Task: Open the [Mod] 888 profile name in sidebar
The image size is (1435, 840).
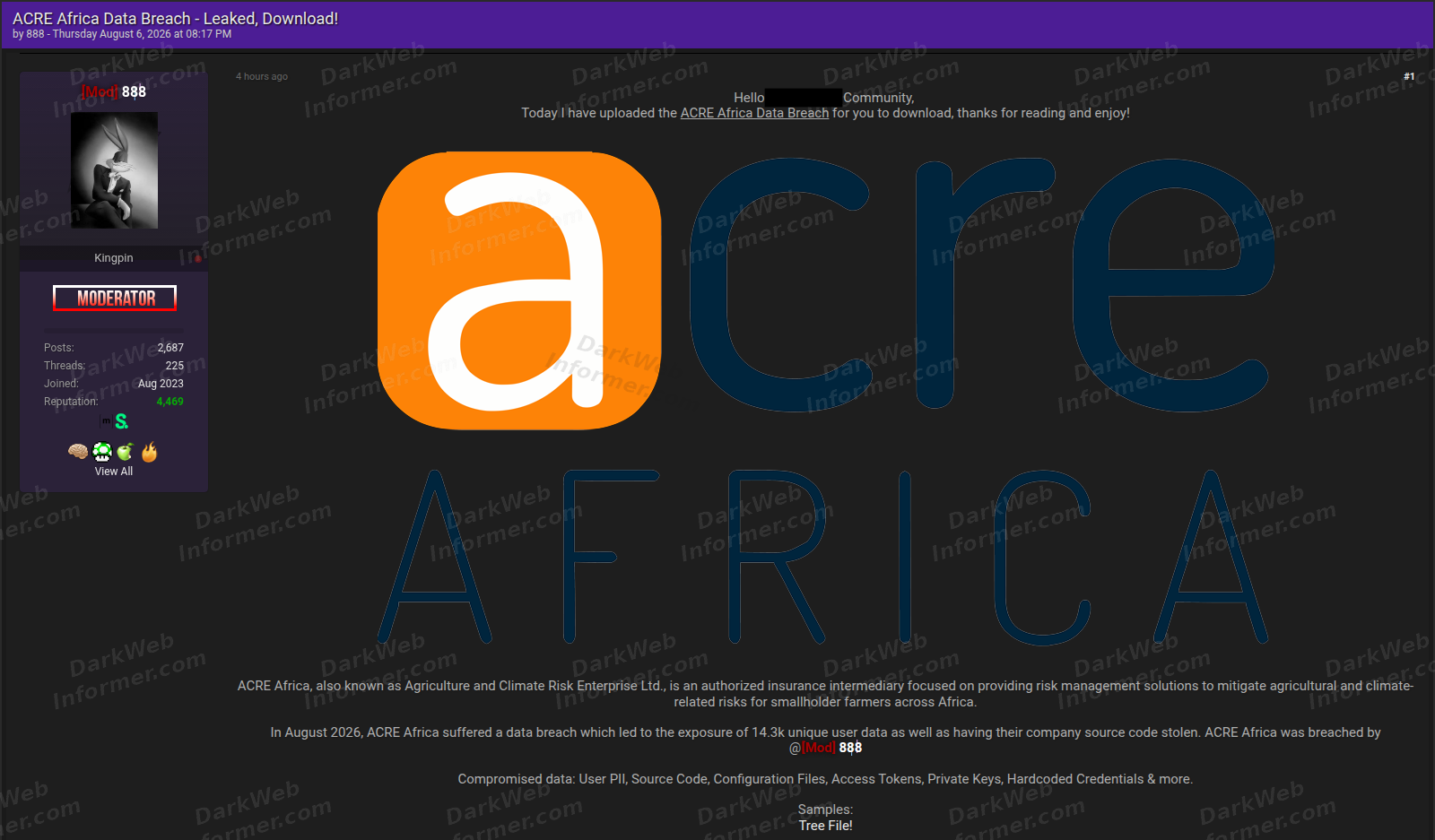Action: pos(114,91)
